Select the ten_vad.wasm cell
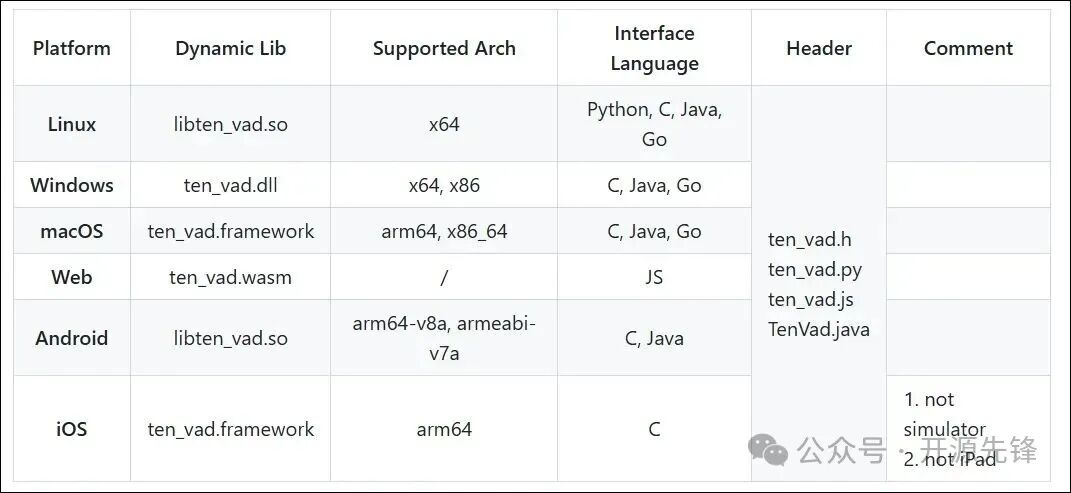 click(230, 277)
